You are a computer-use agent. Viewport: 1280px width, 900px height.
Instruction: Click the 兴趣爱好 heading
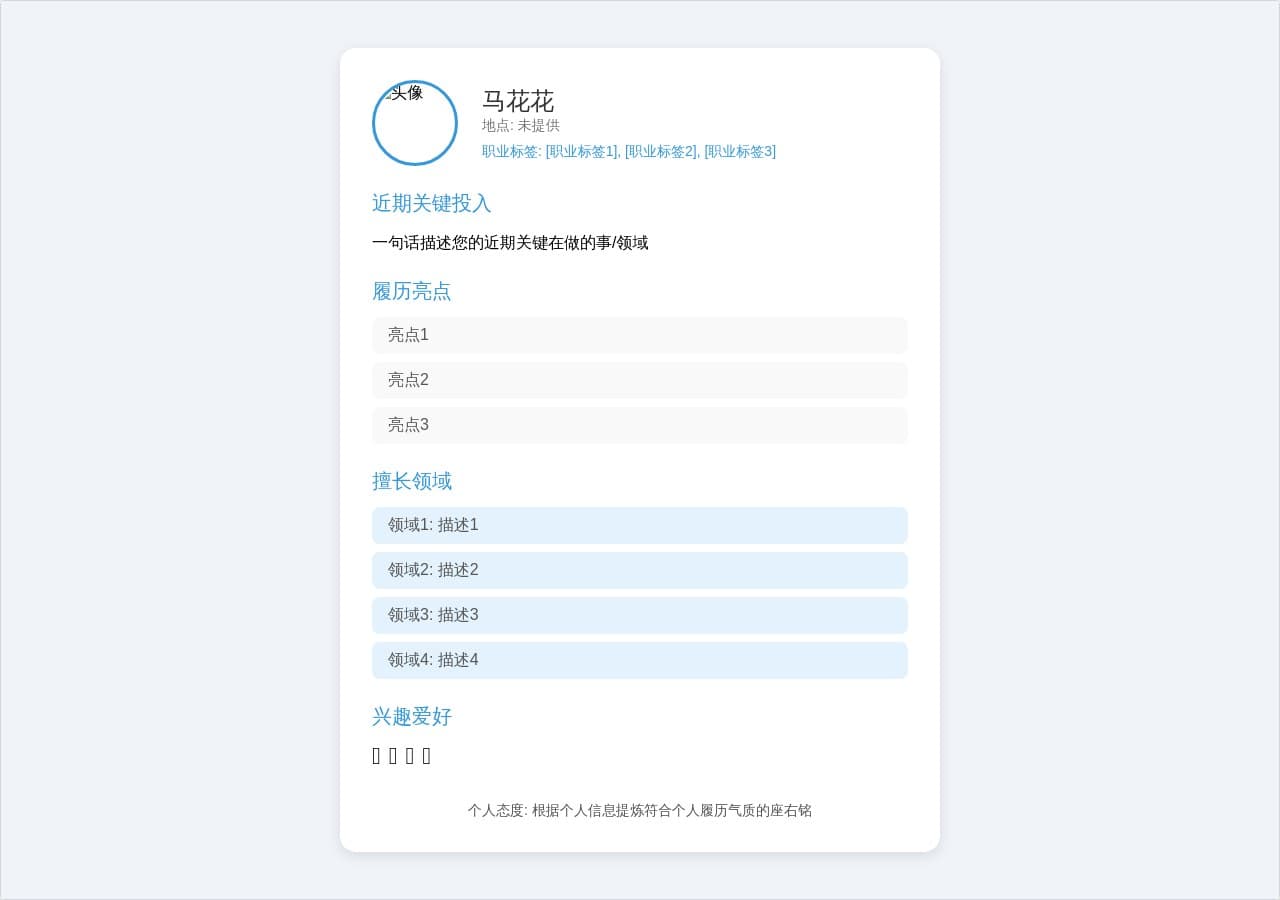point(412,716)
